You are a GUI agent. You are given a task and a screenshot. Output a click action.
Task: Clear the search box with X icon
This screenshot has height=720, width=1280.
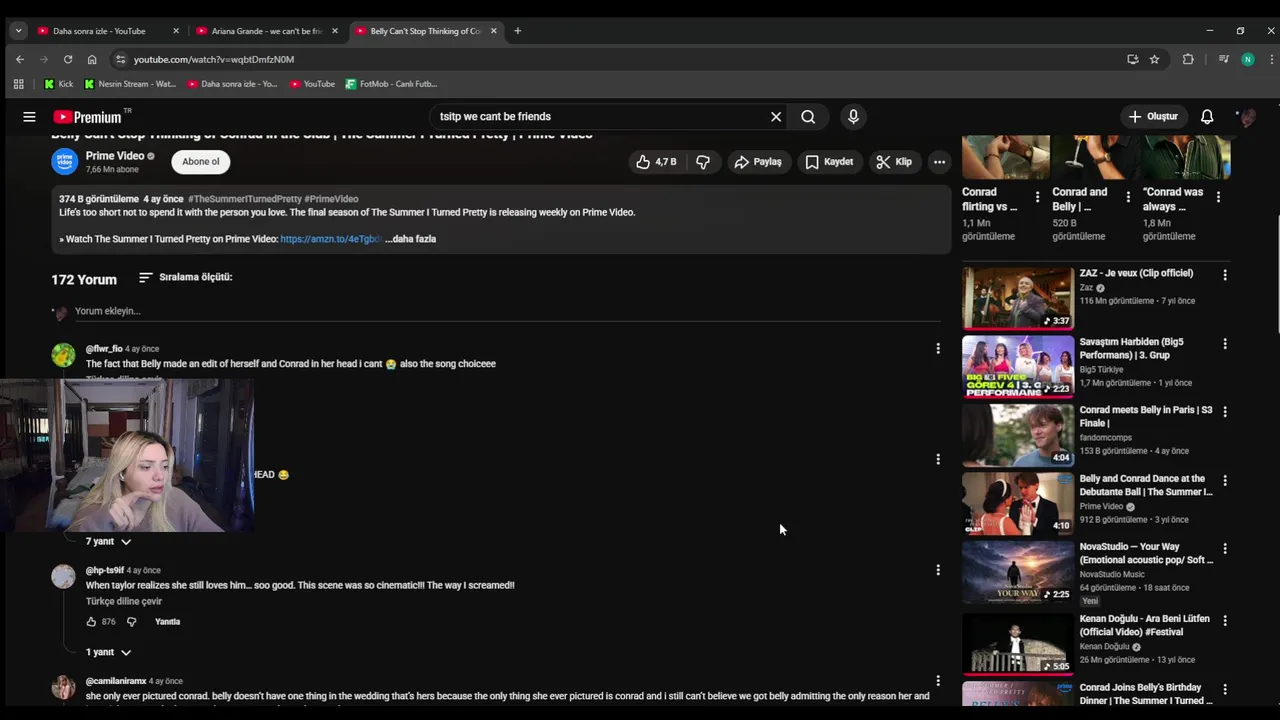coord(776,117)
